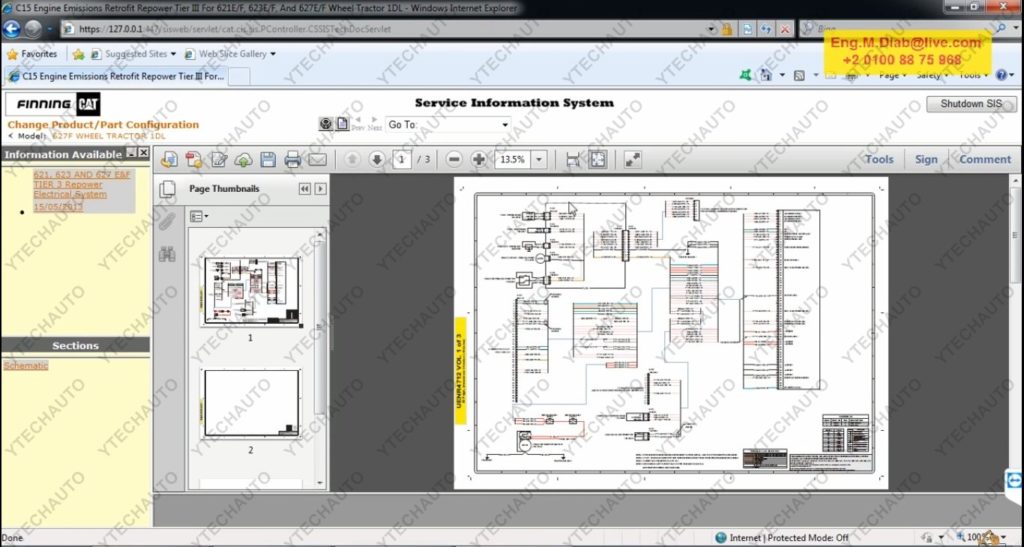
Task: Open the zoom percentage dropdown
Action: [540, 159]
